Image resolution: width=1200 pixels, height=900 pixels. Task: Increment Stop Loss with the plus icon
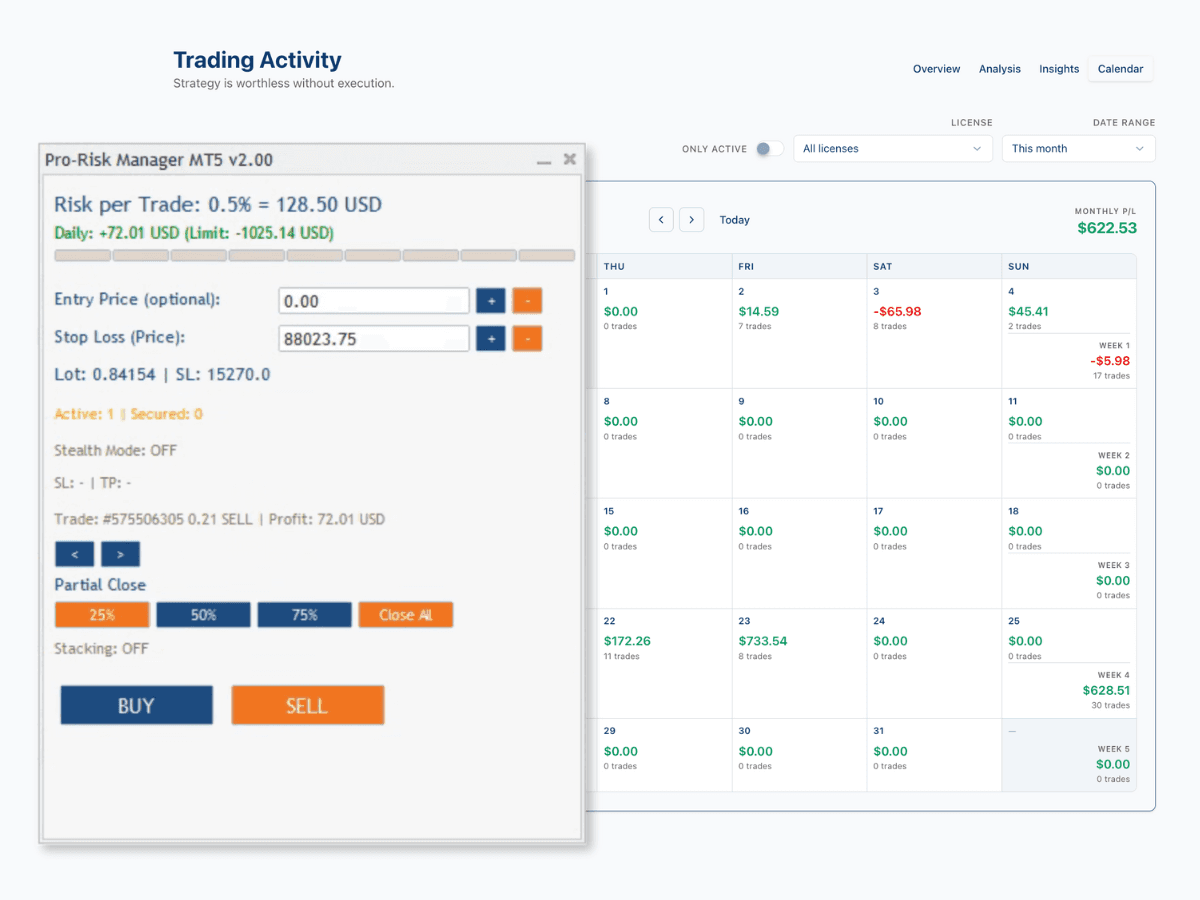490,338
